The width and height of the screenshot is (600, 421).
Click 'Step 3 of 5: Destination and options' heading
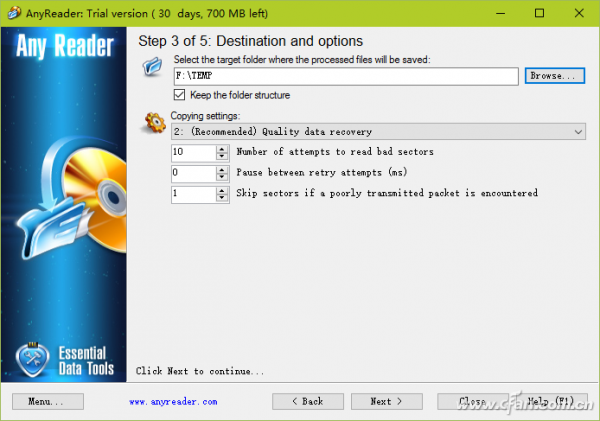[x=251, y=41]
